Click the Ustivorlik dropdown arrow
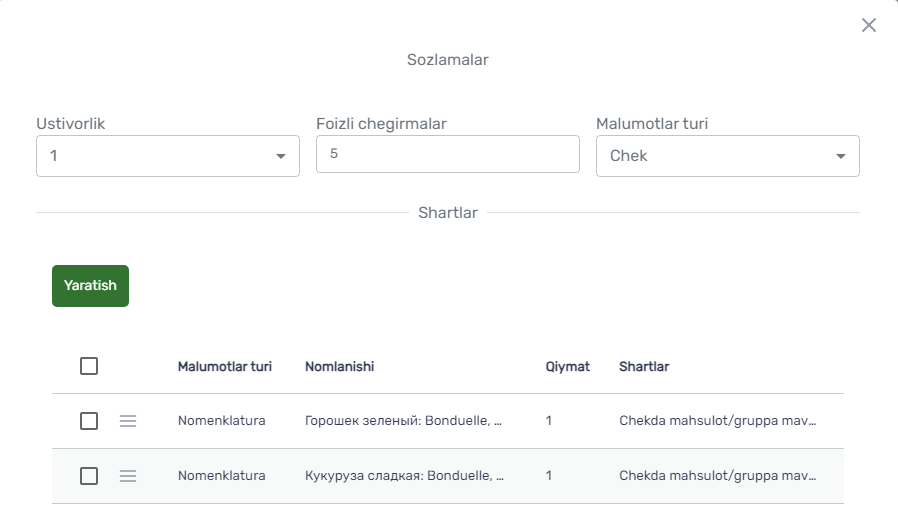This screenshot has width=898, height=520. [281, 156]
